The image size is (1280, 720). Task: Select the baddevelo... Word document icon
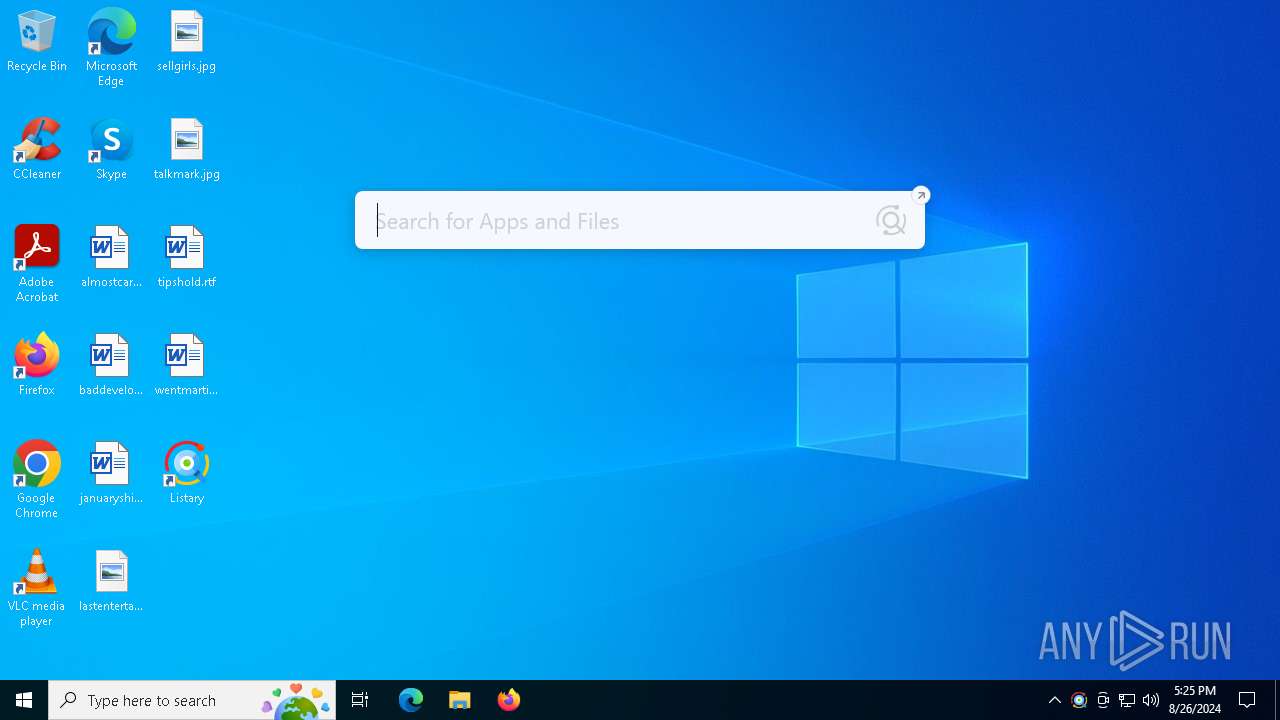(x=111, y=366)
